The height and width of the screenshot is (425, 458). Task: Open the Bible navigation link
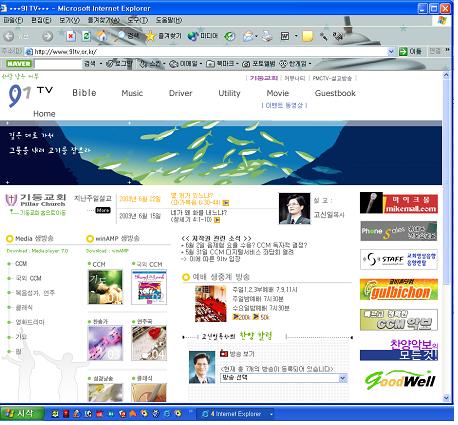coord(84,93)
